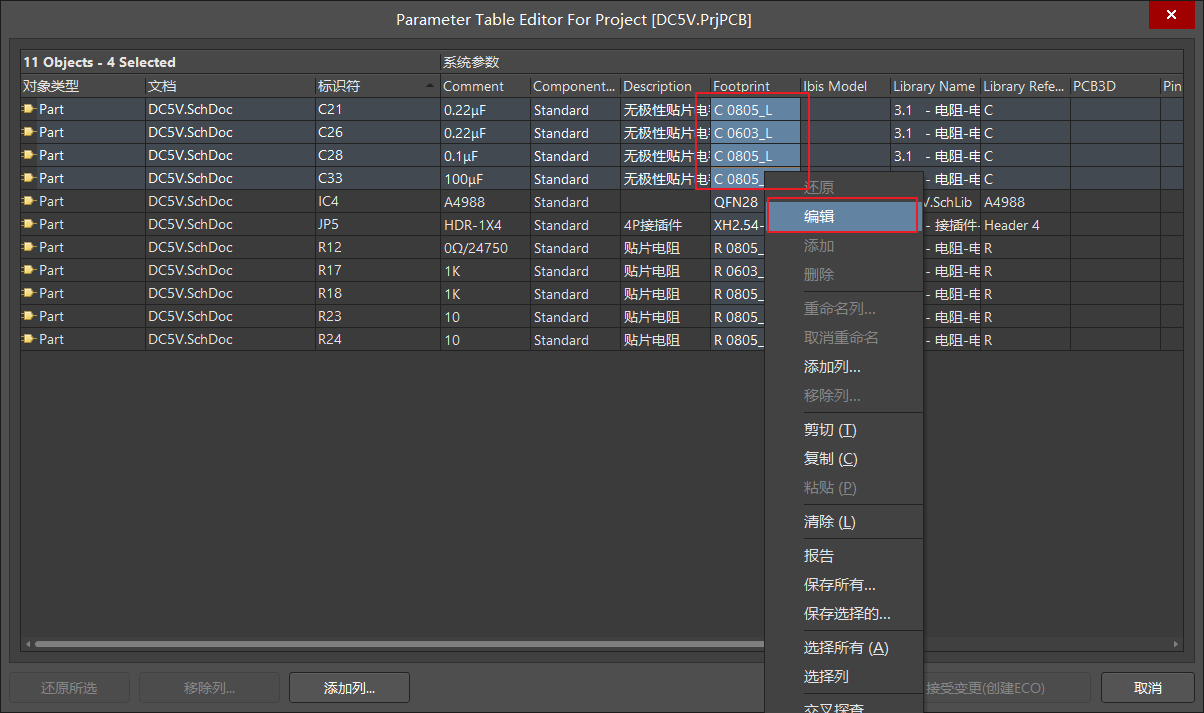Click the DC5V.SchDoc cell in row R12

click(230, 247)
